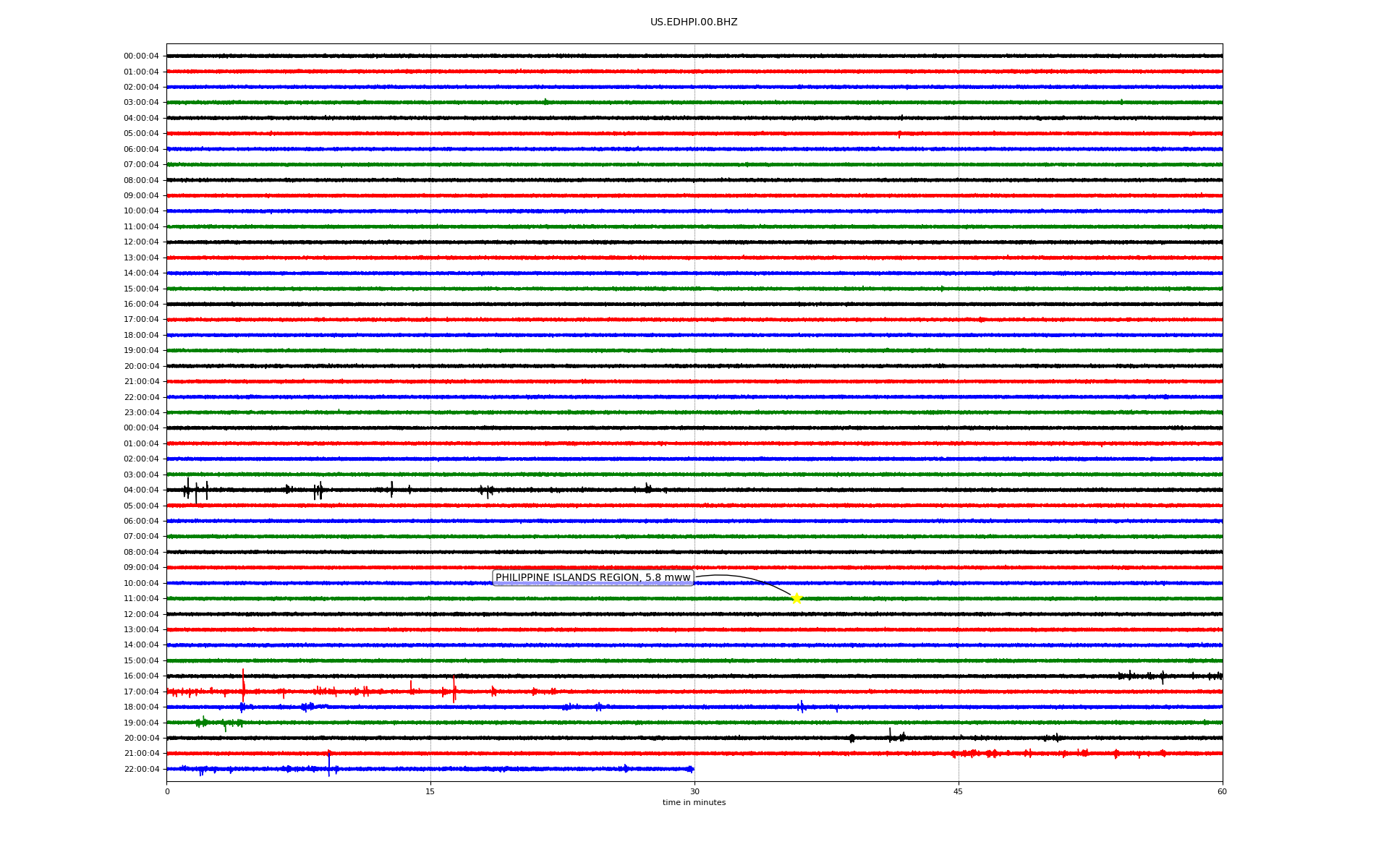1389x868 pixels.
Task: Click the 45 tick on time axis
Action: pos(958,791)
